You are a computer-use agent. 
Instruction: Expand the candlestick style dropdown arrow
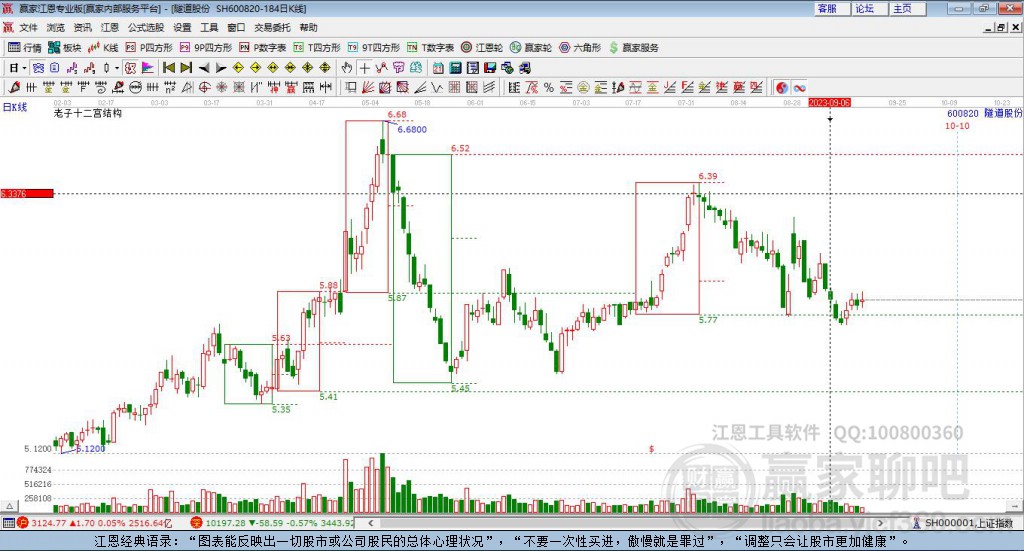click(117, 68)
